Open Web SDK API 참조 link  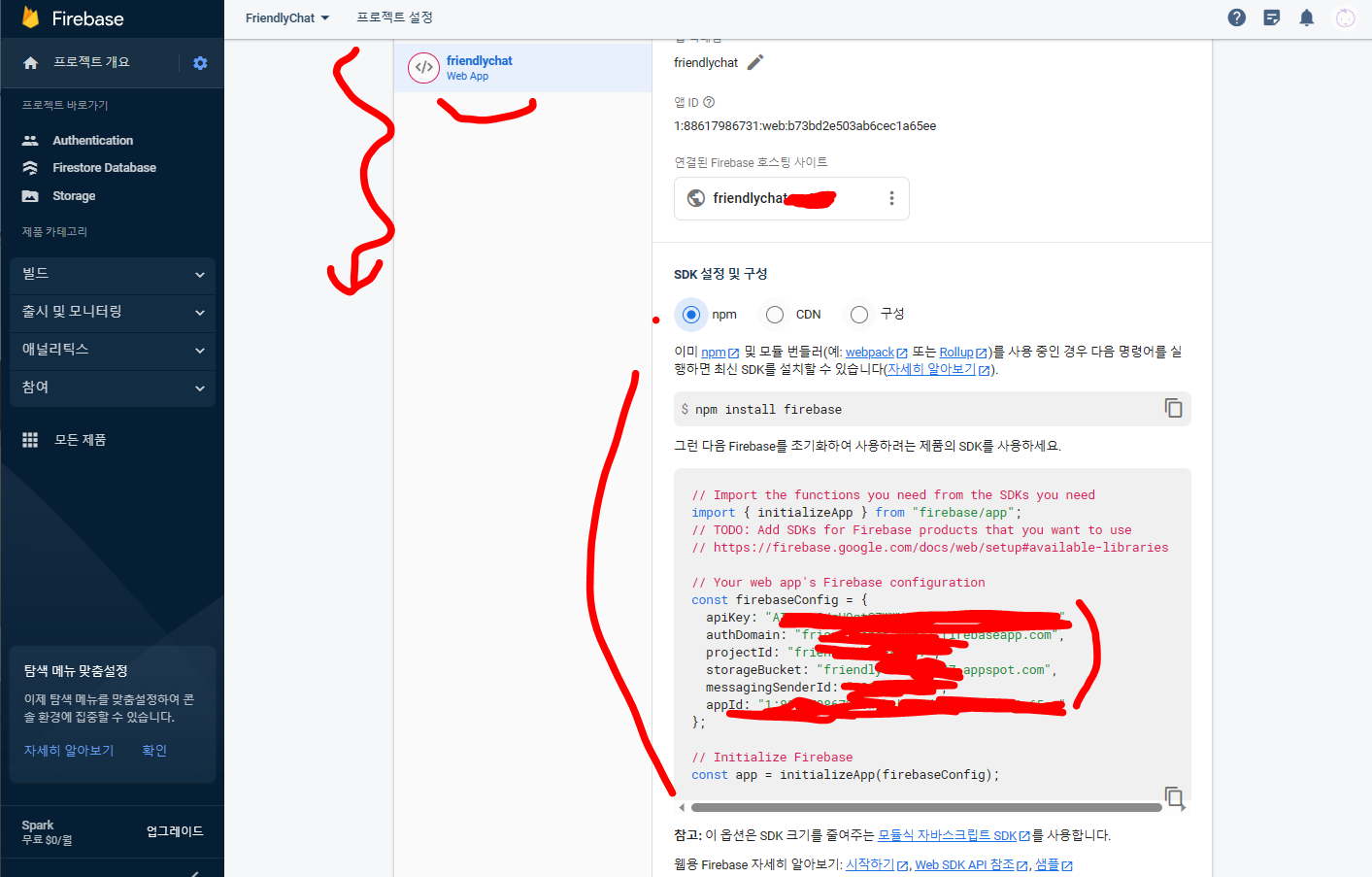point(971,864)
